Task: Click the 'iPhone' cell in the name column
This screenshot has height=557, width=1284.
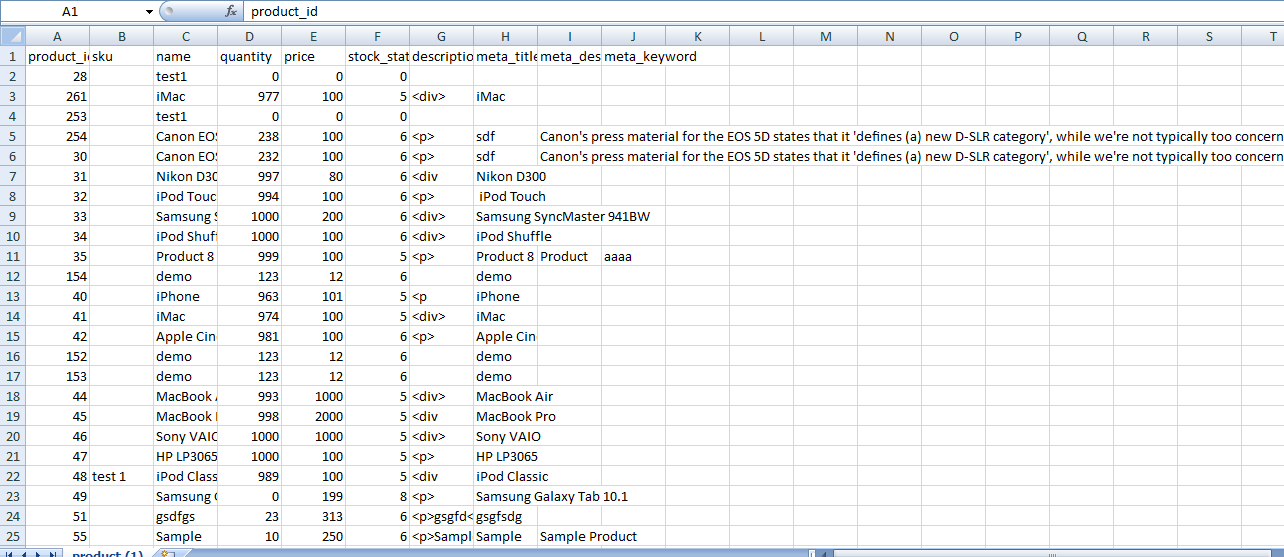Action: point(185,297)
